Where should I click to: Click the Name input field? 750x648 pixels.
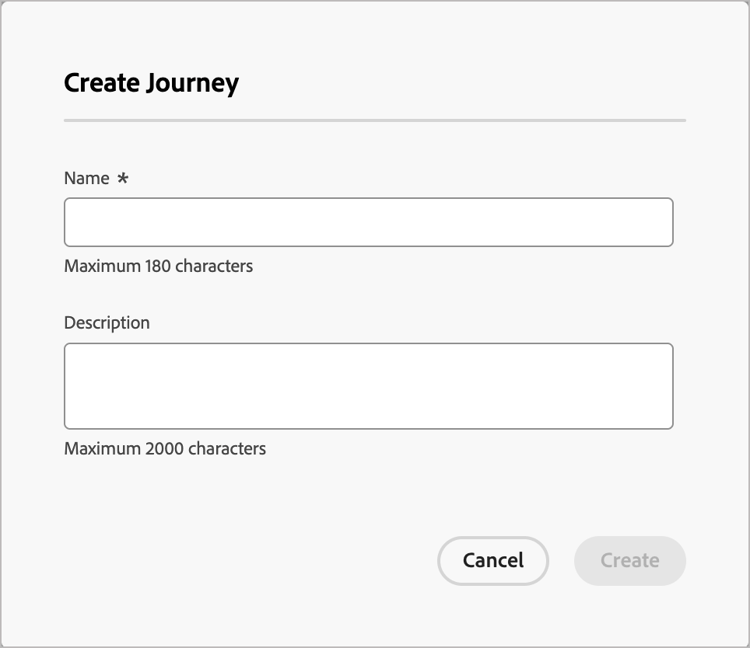(368, 222)
